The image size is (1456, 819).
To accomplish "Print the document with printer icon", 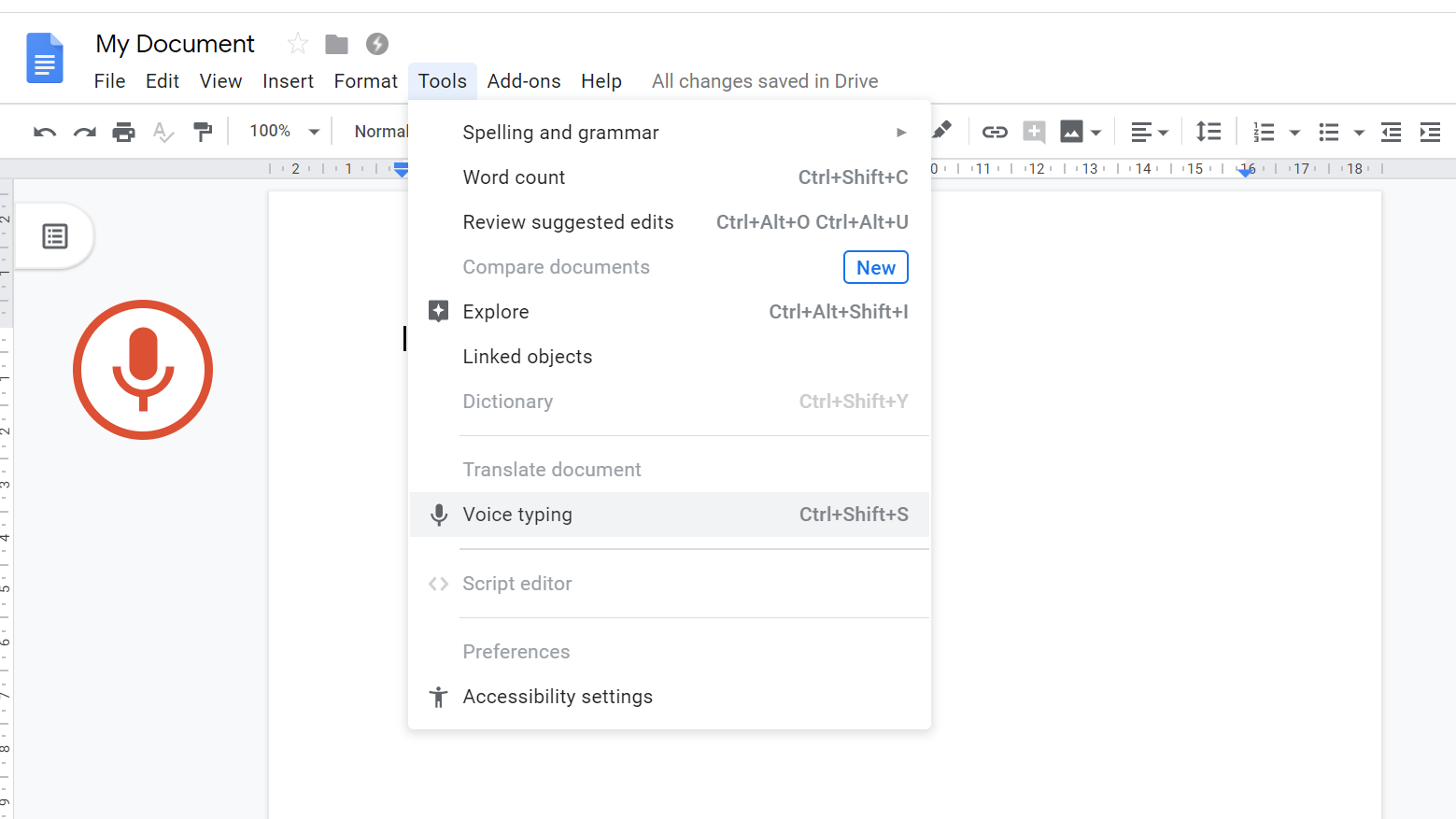I will click(123, 132).
